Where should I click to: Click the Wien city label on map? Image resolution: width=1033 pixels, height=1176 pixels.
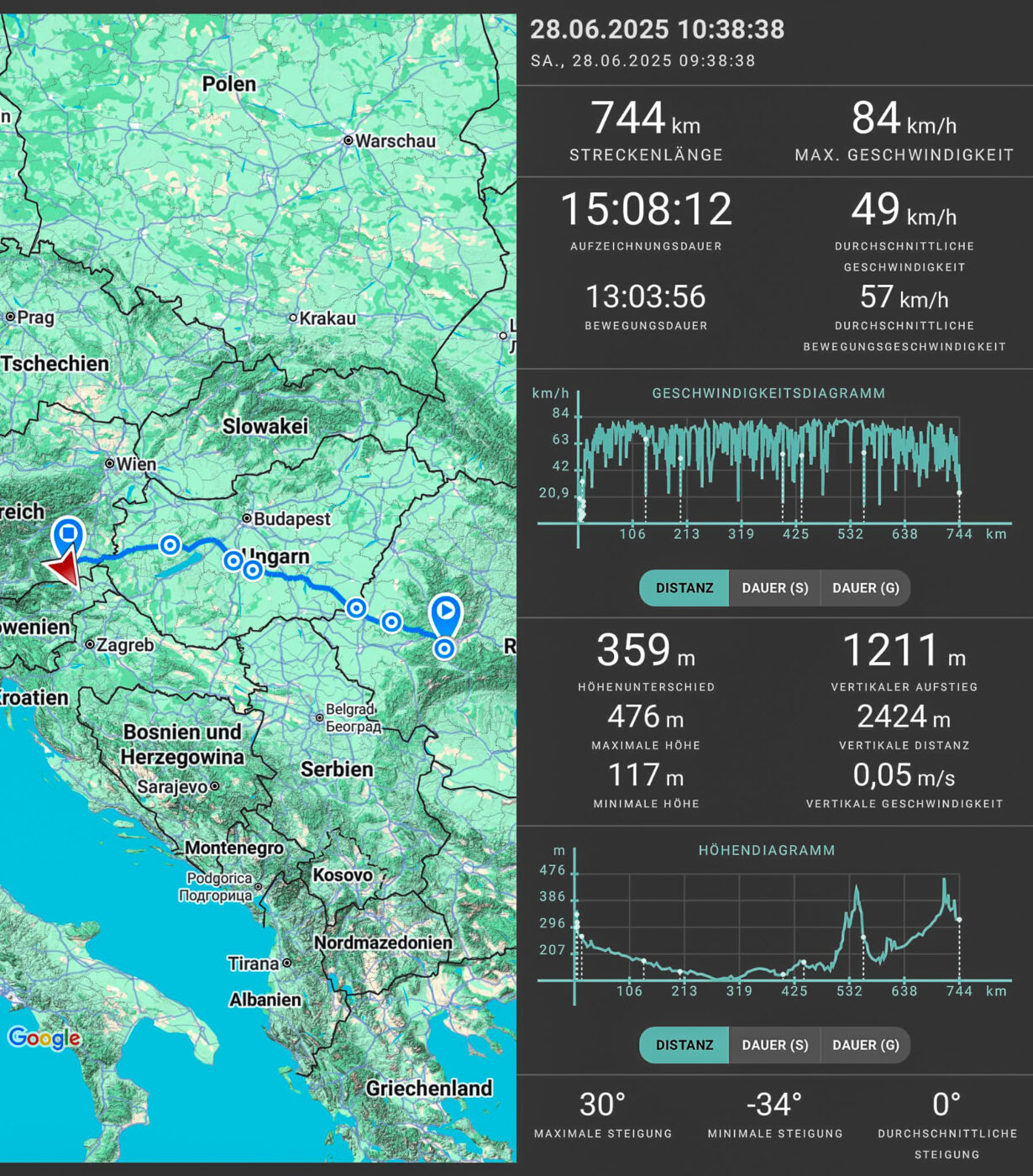pos(135,464)
